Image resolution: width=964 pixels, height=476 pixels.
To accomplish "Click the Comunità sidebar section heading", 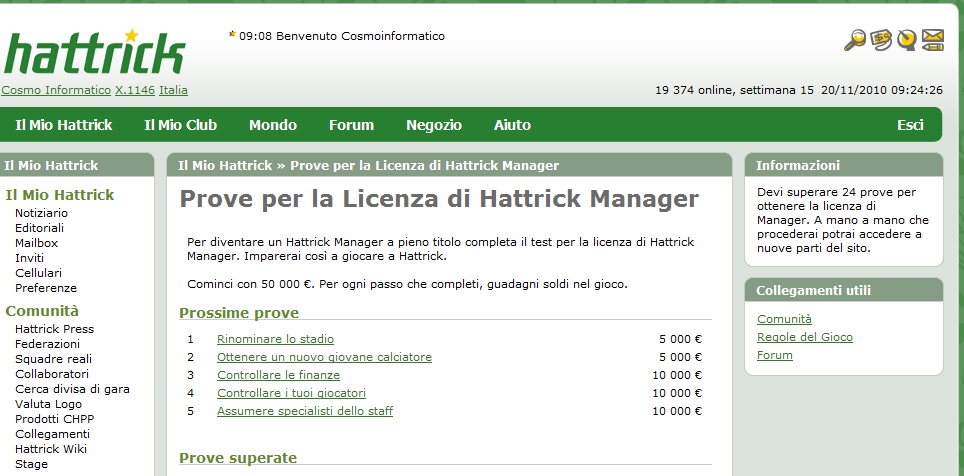I will (42, 311).
